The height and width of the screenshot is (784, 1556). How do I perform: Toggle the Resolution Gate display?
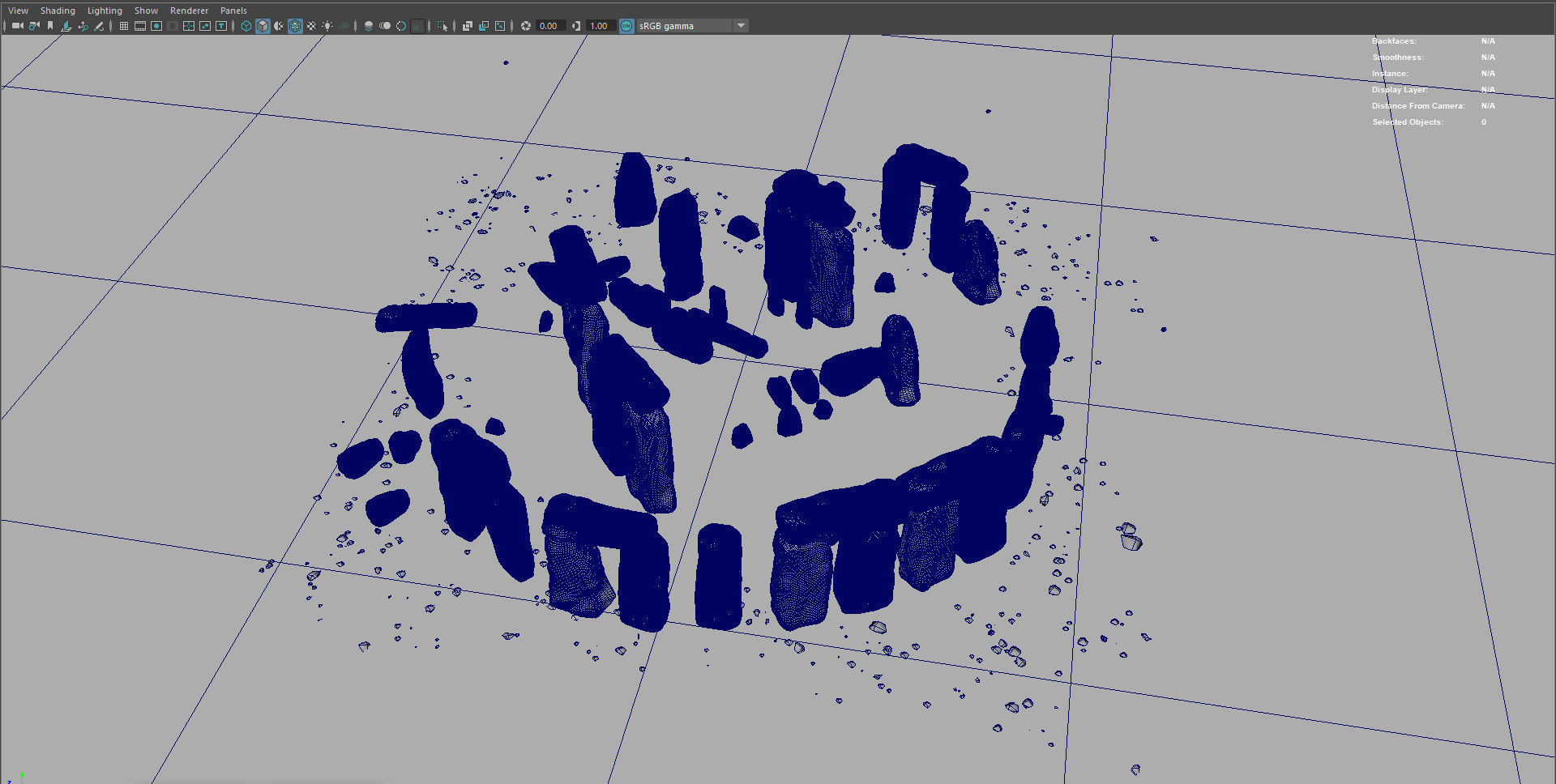[x=156, y=26]
